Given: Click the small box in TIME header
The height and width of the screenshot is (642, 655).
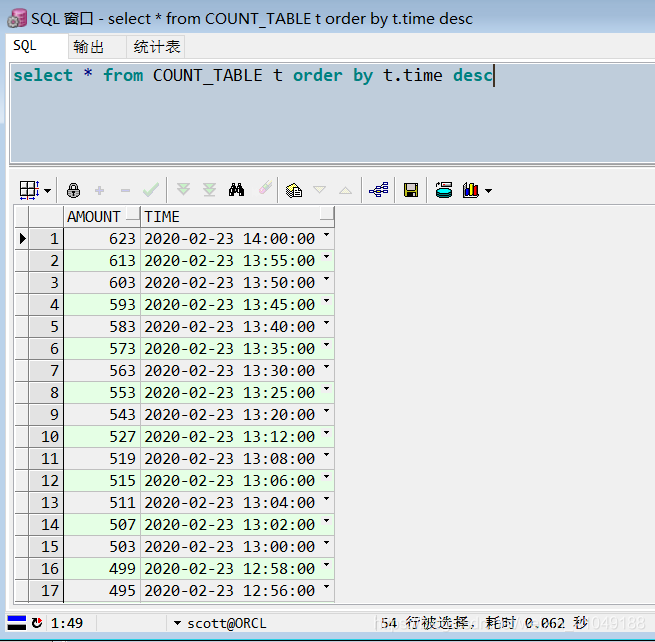Looking at the screenshot, I should click(327, 213).
